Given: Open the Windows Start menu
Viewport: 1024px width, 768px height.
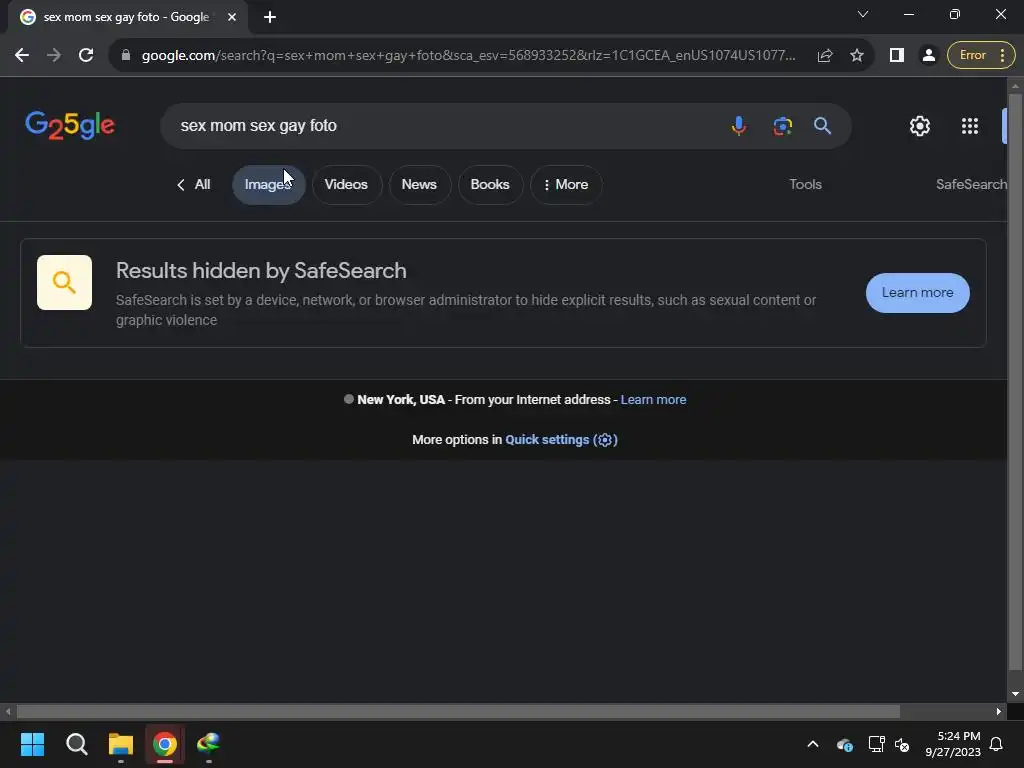Looking at the screenshot, I should (32, 744).
